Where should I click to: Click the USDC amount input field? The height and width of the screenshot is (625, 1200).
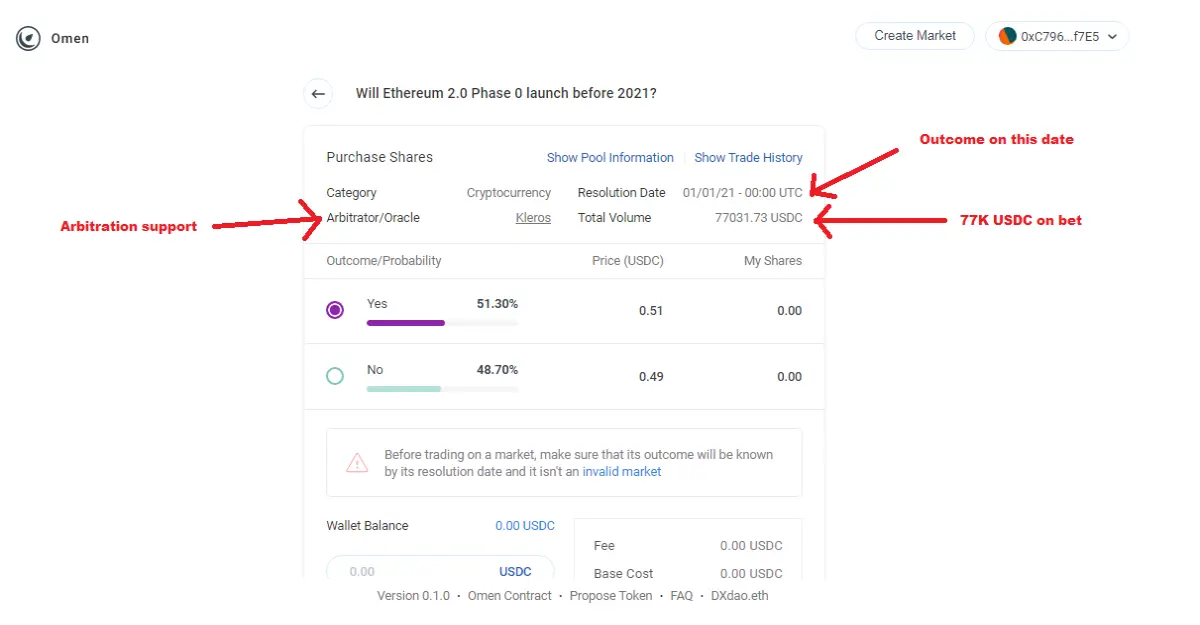pos(440,570)
